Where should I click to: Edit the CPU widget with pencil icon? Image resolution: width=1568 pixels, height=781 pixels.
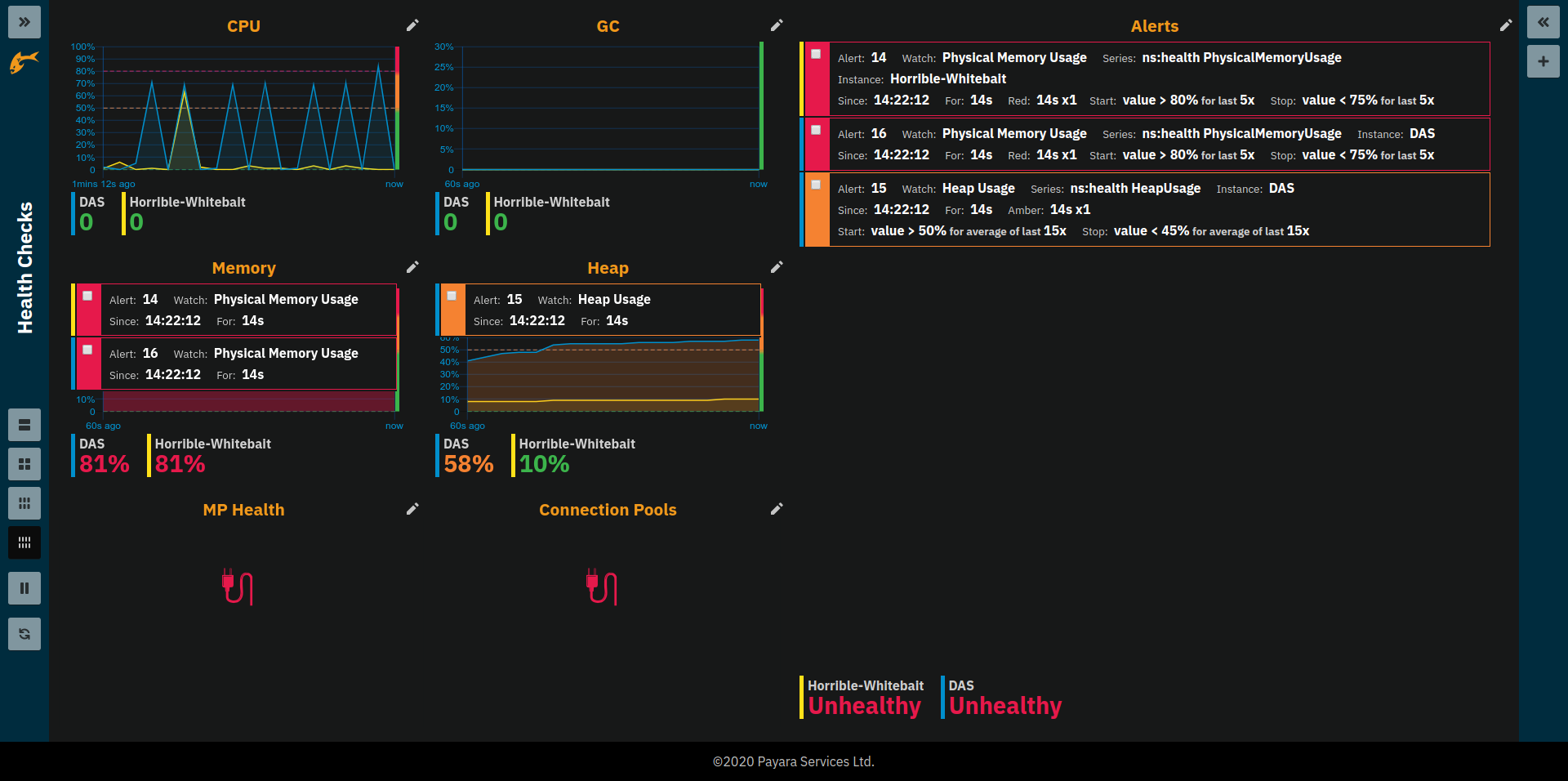click(412, 25)
